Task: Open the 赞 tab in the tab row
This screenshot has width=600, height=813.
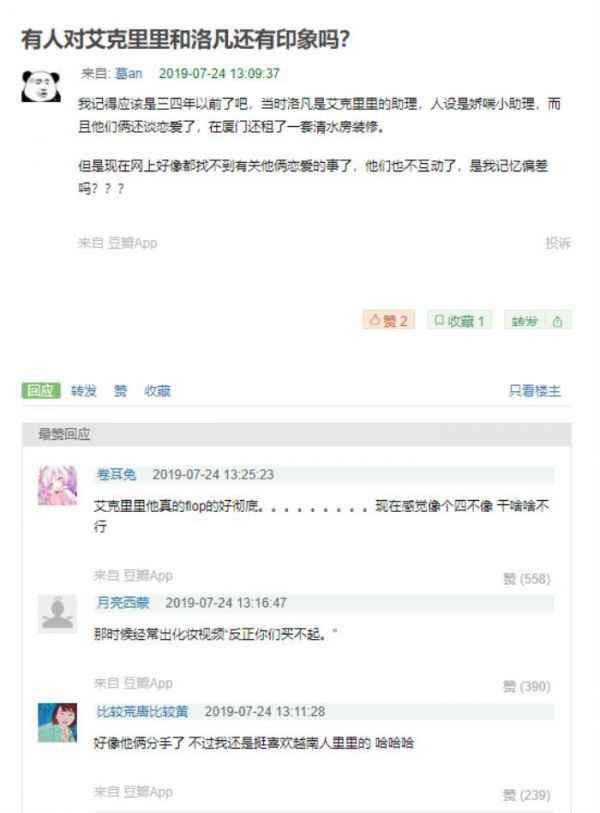Action: [120, 391]
